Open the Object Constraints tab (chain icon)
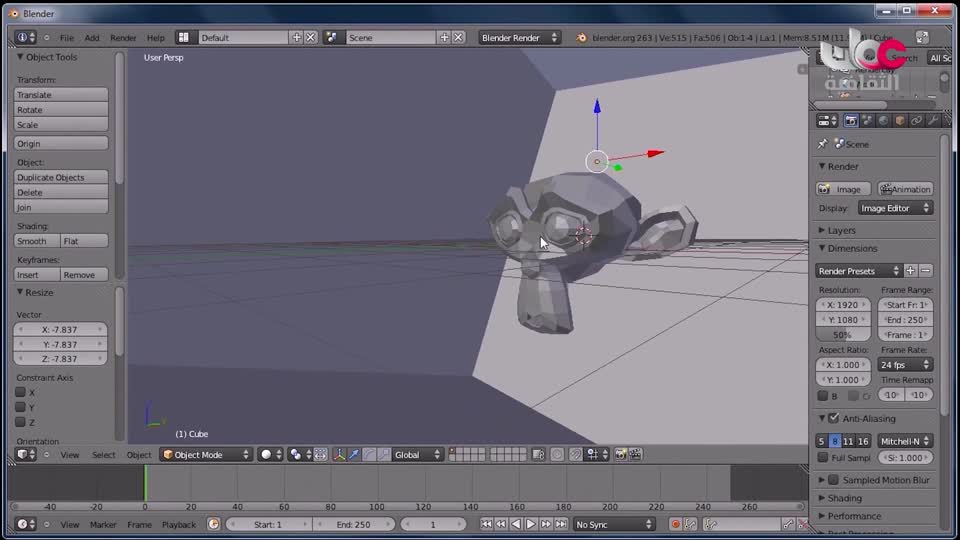 pyautogui.click(x=917, y=121)
